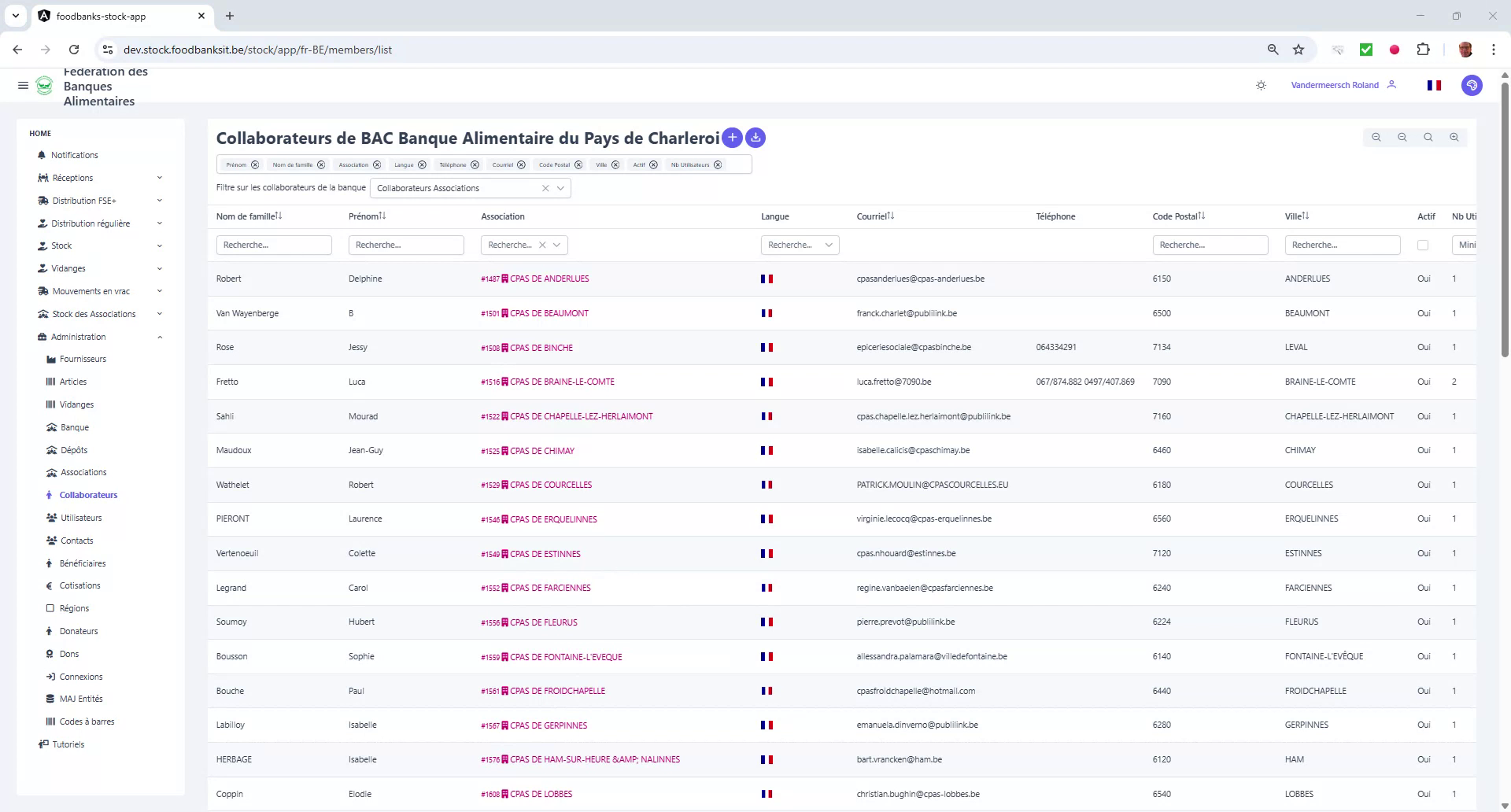This screenshot has width=1511, height=812.
Task: Select the zoom in magnifier icon
Action: tap(1454, 137)
